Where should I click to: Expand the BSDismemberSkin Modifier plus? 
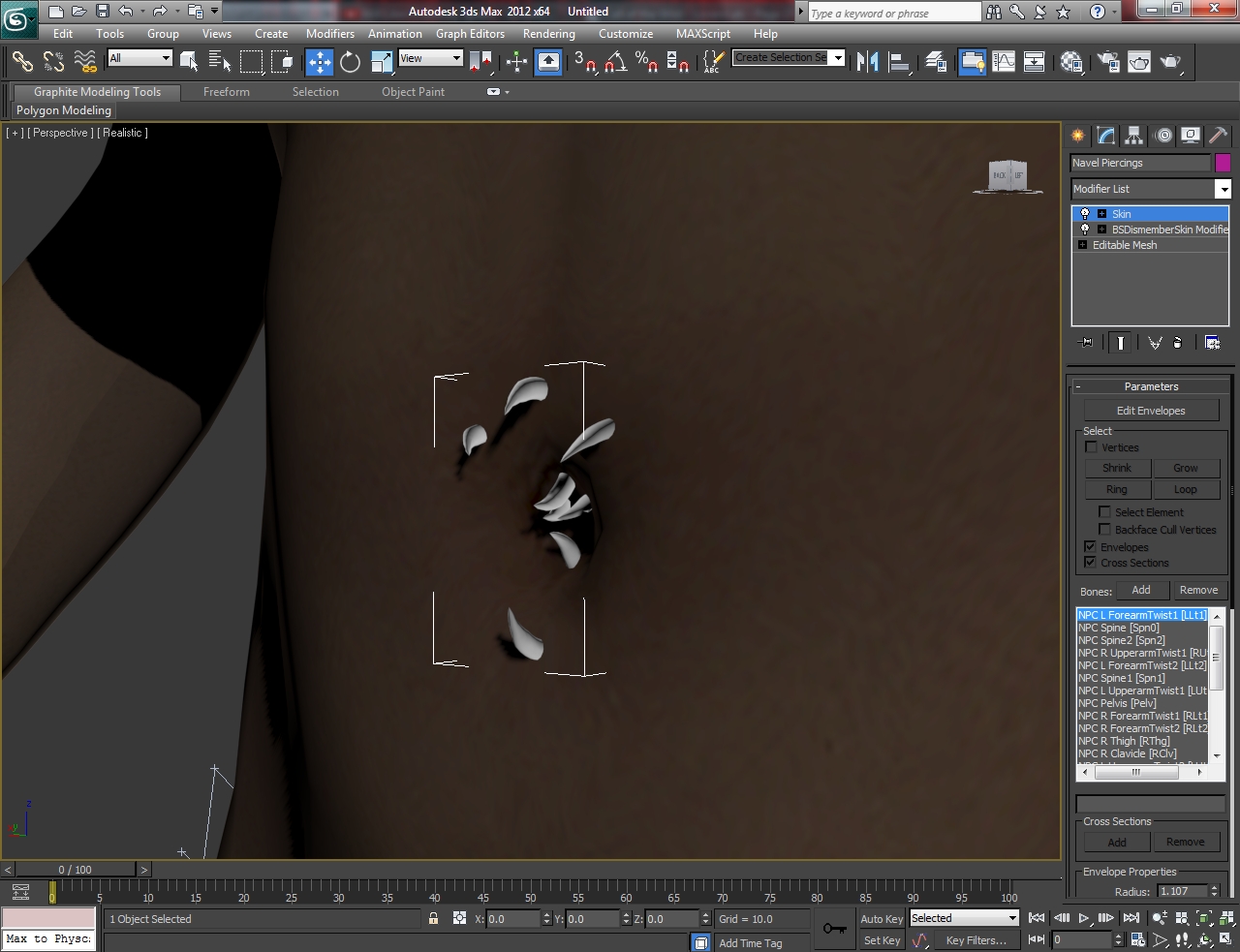click(x=1101, y=230)
